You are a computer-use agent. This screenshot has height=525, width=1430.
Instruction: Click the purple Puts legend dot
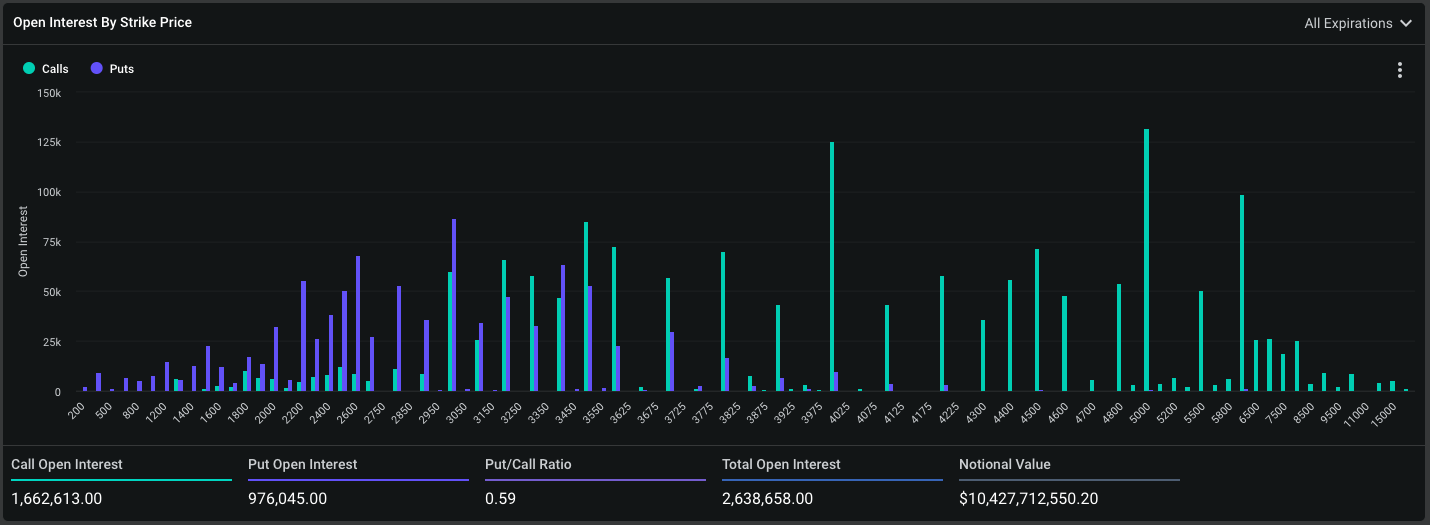point(96,69)
